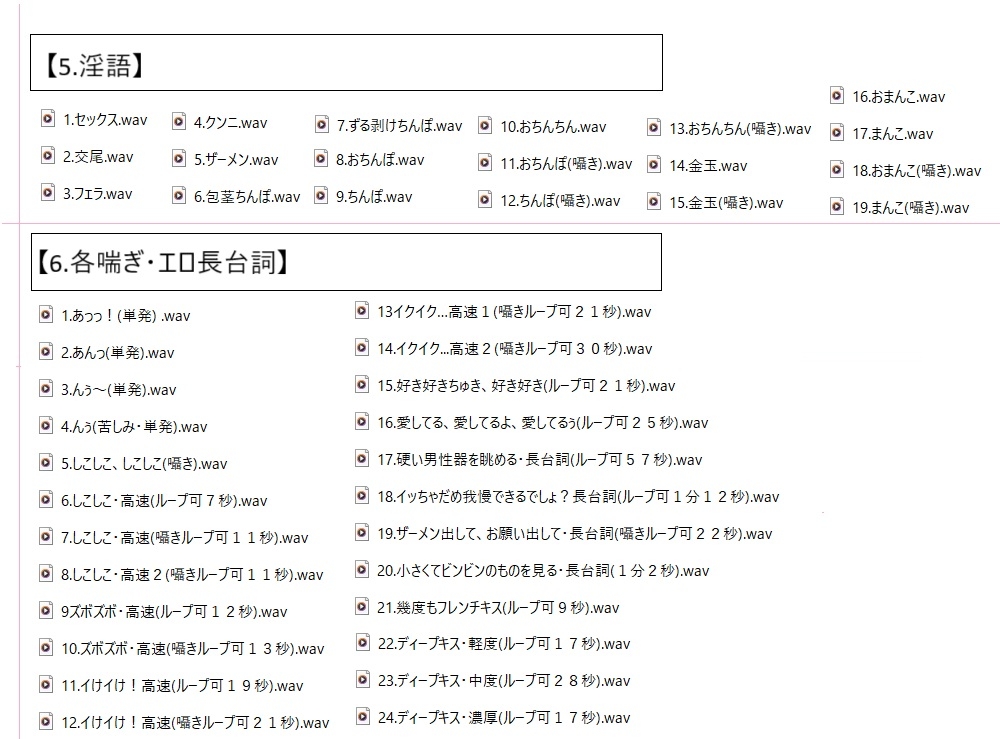This screenshot has height=739, width=1000.
Task: Click file name 18.イッちゃだめ我慢できるでしょ？長台詞
Action: point(577,497)
